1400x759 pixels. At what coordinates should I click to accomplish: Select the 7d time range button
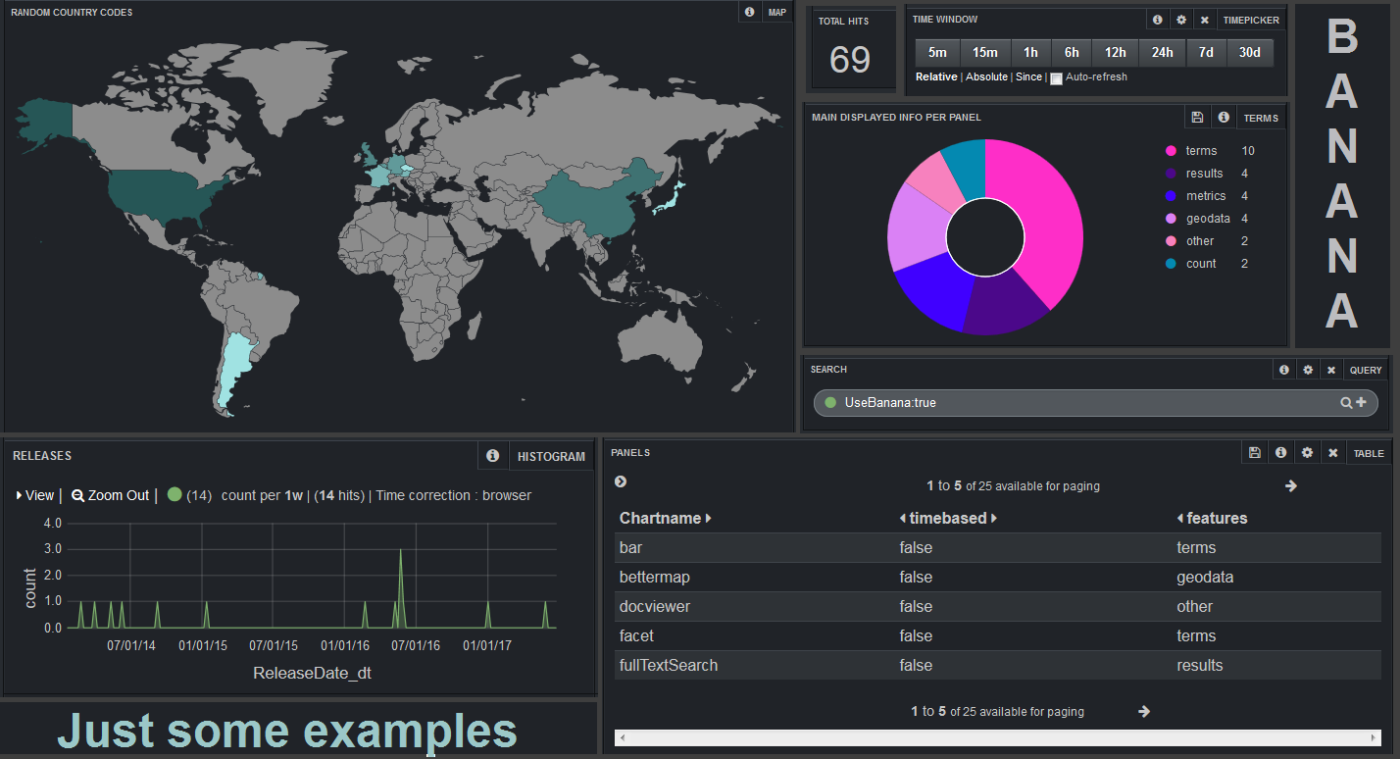tap(1206, 53)
